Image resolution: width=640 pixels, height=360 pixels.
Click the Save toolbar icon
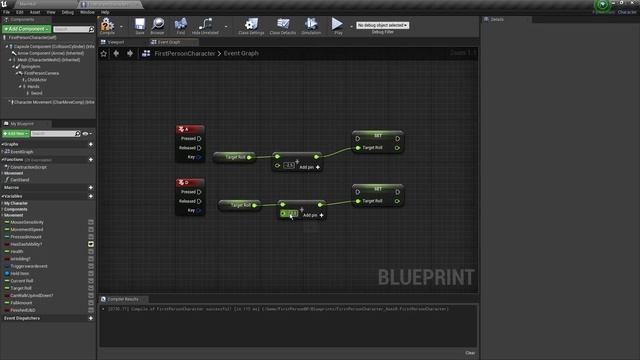point(140,24)
